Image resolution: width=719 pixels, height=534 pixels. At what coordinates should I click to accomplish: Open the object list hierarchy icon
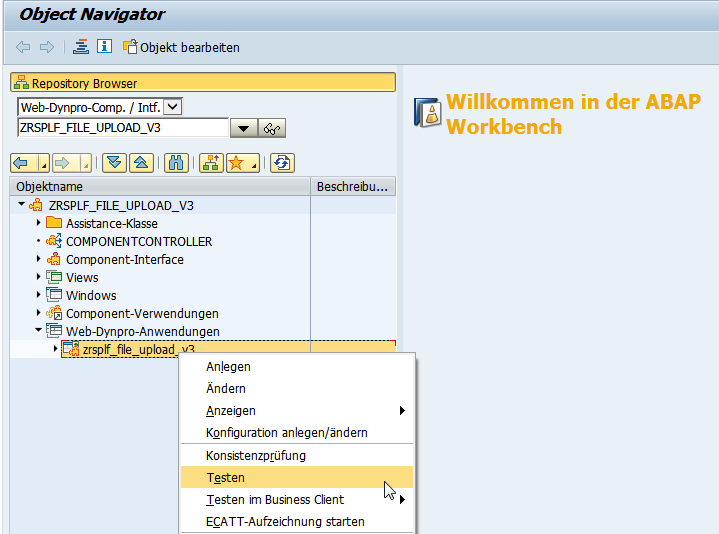pyautogui.click(x=81, y=47)
